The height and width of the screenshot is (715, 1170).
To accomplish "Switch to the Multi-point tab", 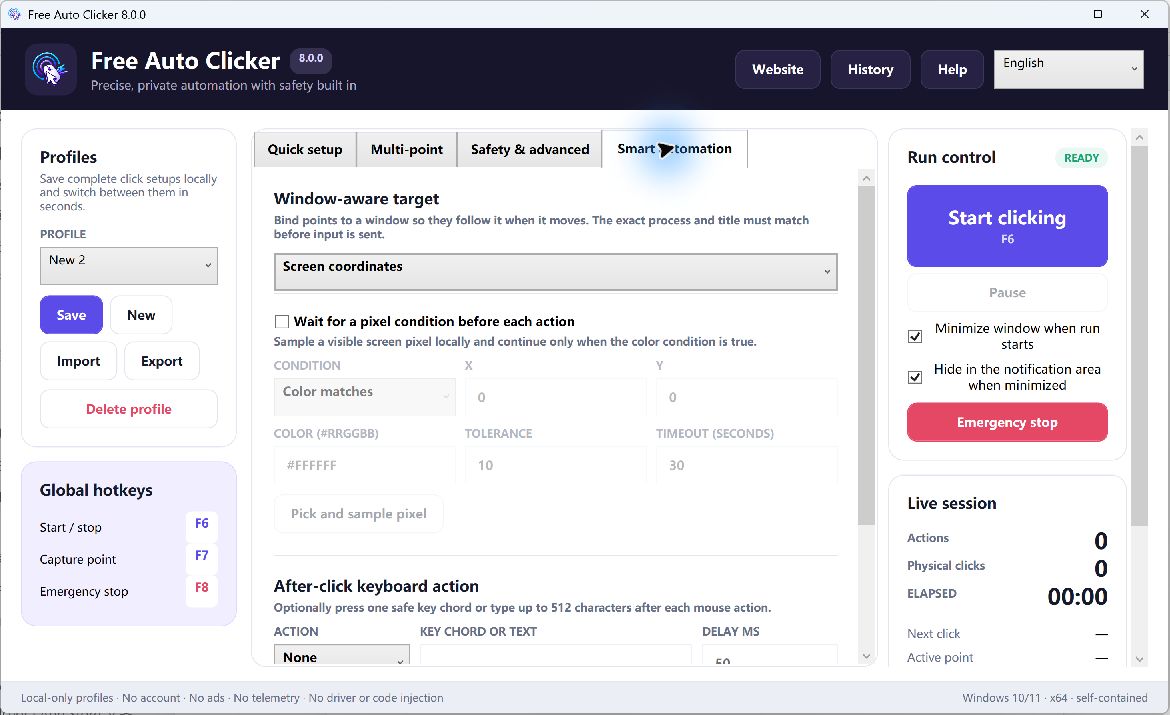I will tap(407, 149).
